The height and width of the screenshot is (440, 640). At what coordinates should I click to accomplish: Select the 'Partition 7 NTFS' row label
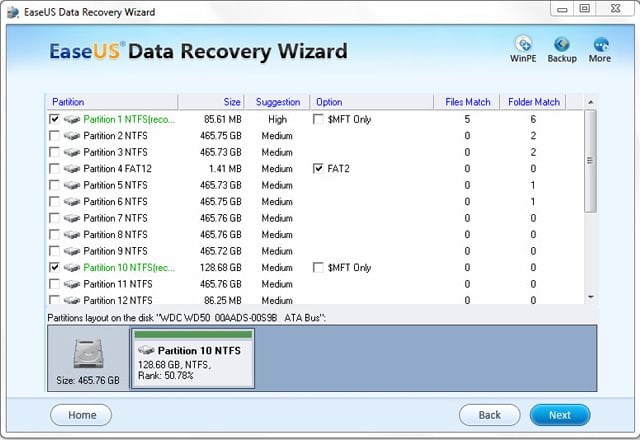pos(116,218)
